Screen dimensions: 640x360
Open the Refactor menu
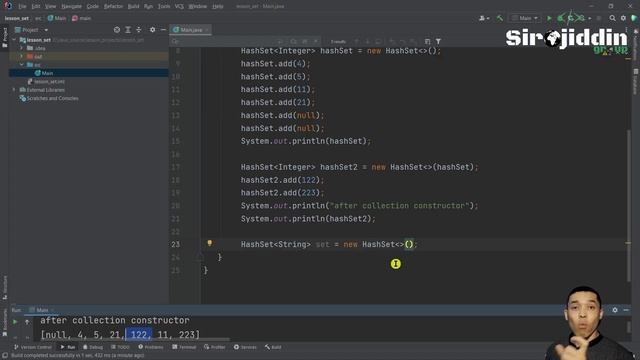(x=113, y=7)
